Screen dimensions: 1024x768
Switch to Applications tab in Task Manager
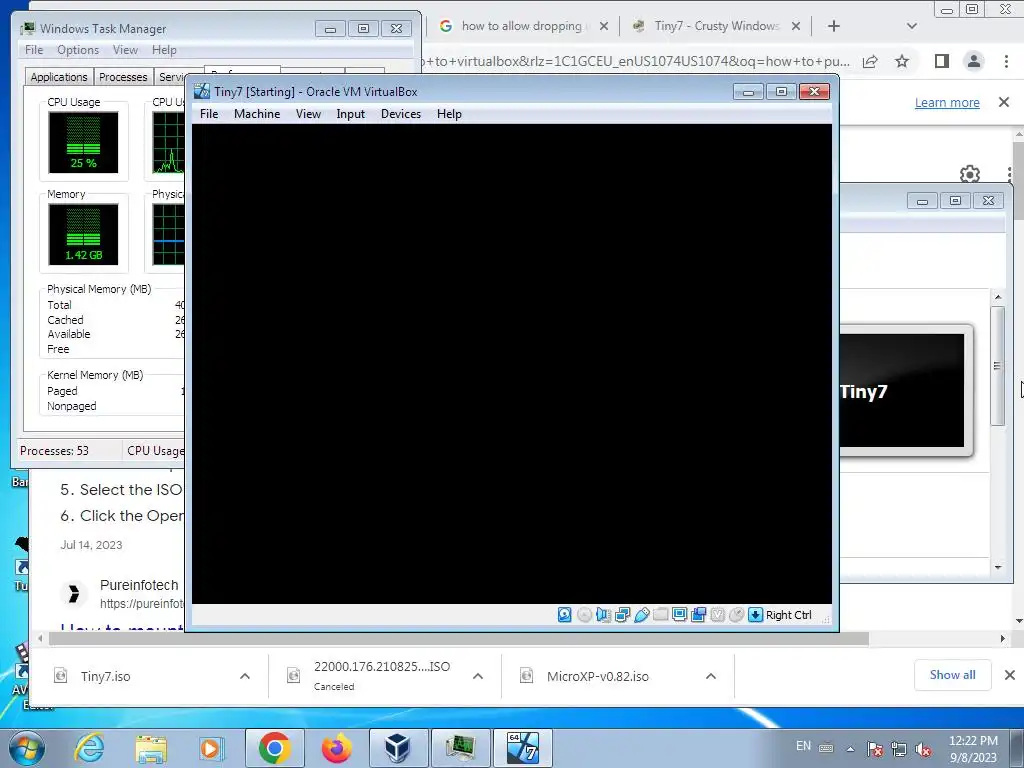[x=59, y=76]
